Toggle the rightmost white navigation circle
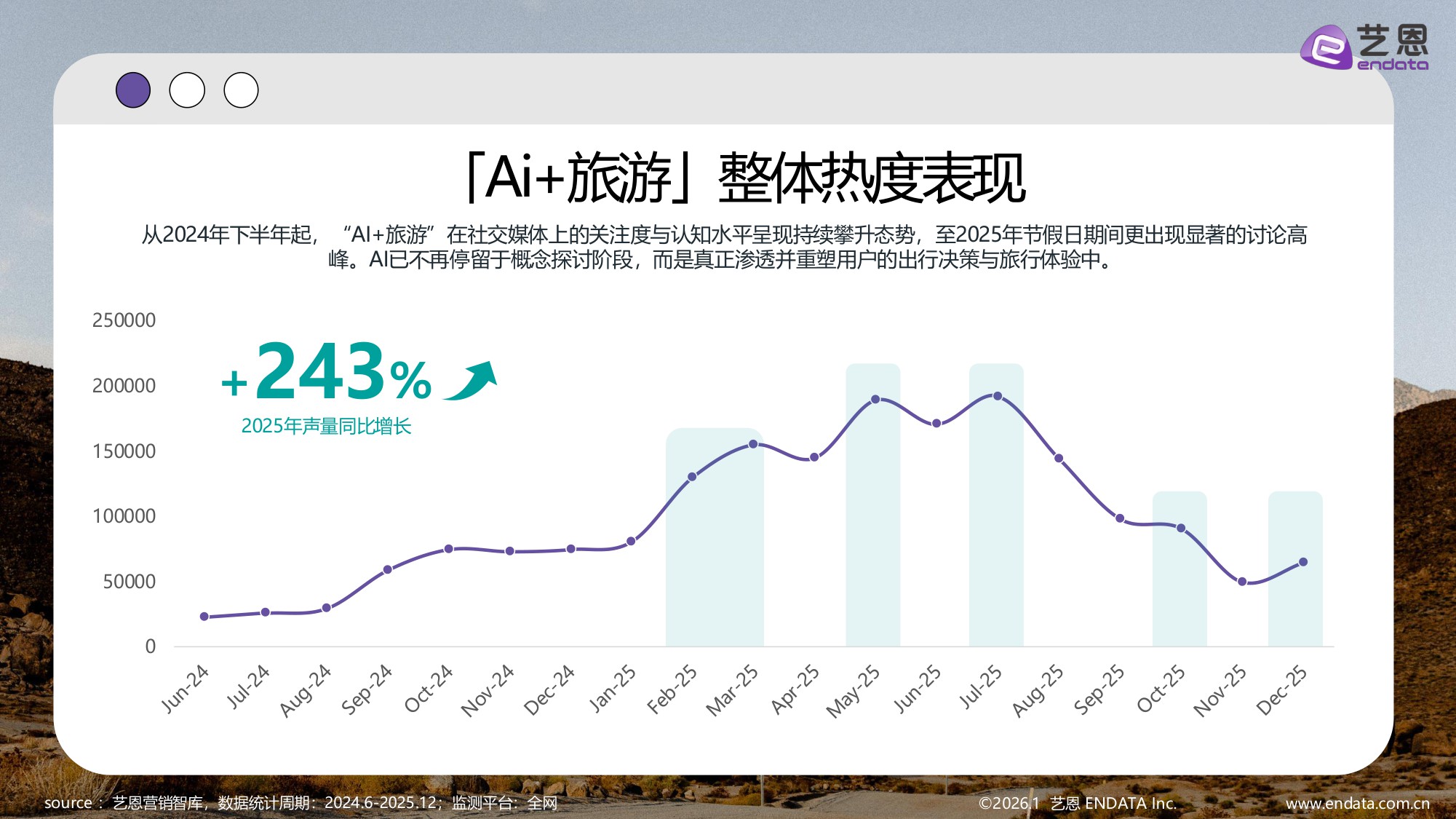 click(241, 89)
